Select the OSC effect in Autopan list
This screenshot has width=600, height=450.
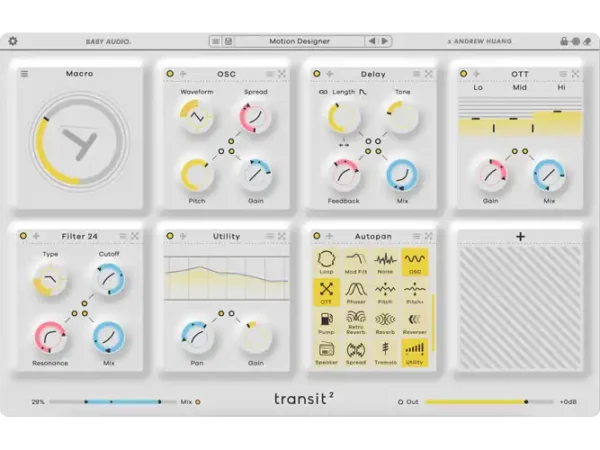[415, 262]
